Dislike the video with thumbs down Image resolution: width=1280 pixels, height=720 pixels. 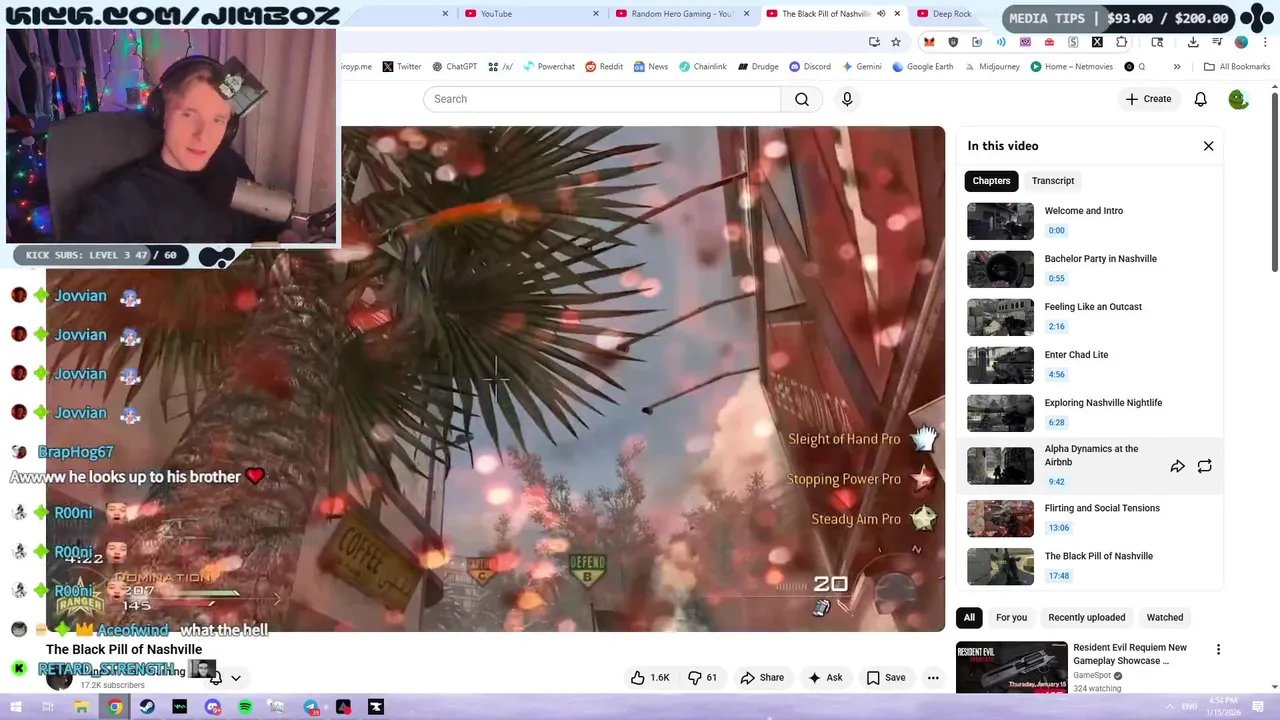tap(703, 677)
